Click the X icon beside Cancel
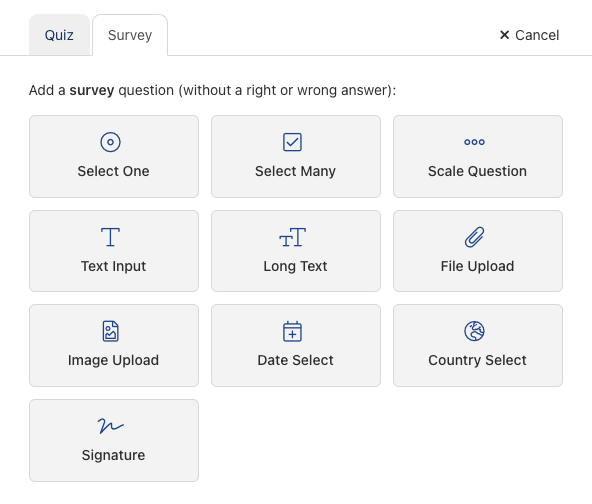 pos(504,35)
